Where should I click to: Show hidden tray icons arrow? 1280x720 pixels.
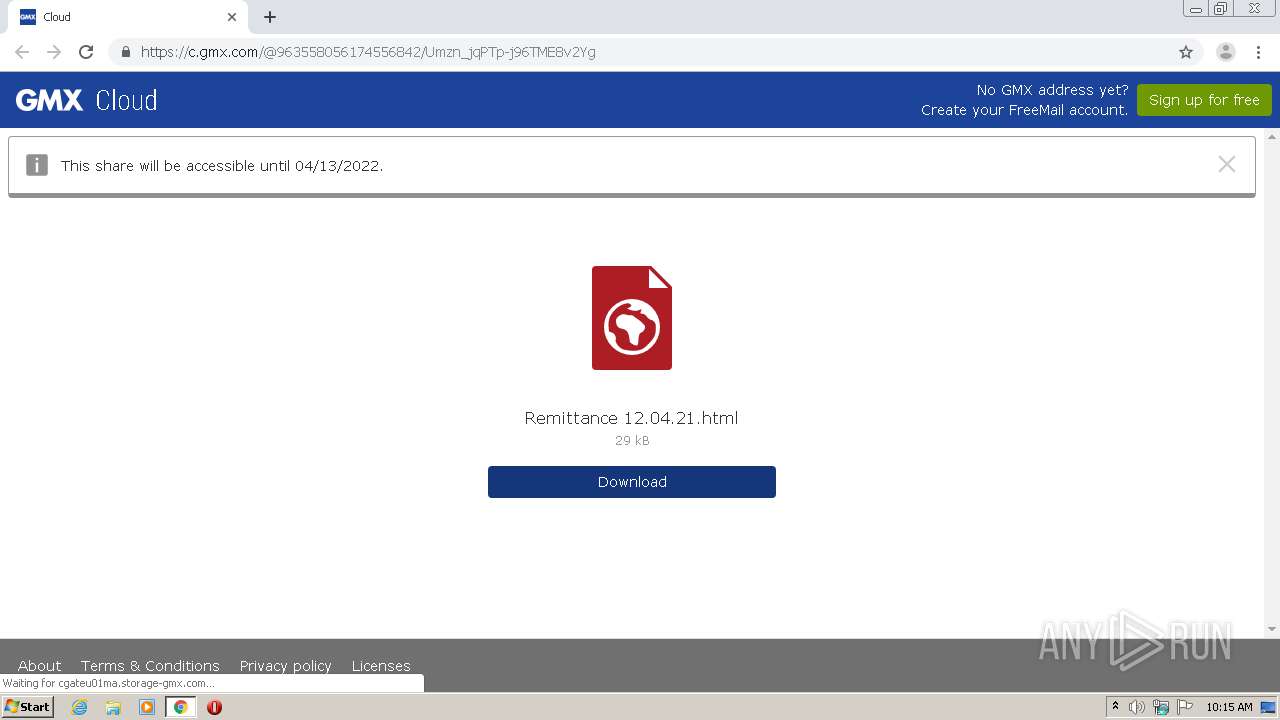pos(1115,707)
